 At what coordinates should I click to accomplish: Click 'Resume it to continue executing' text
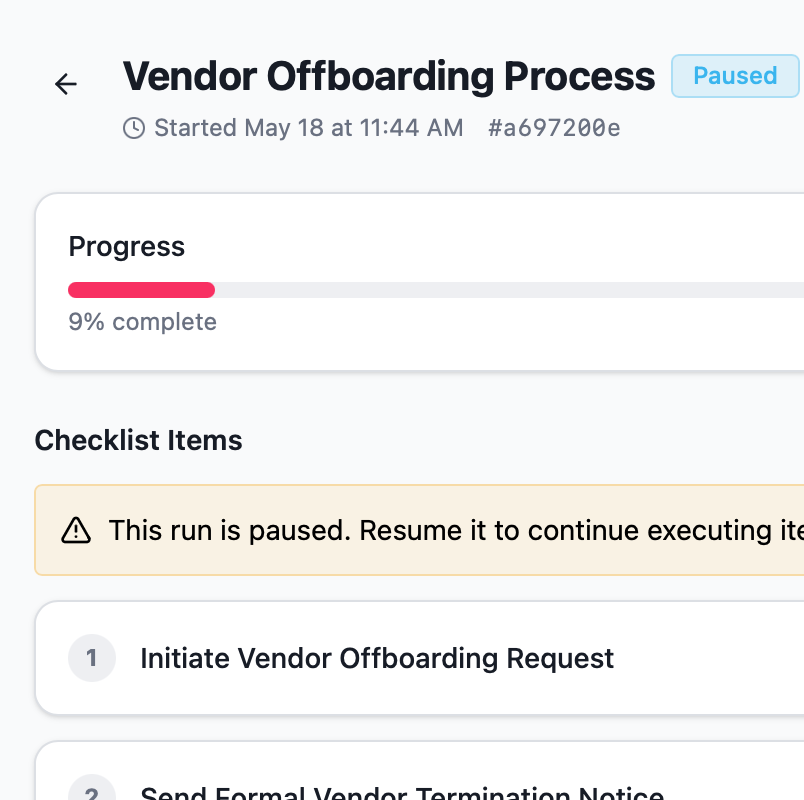(567, 530)
